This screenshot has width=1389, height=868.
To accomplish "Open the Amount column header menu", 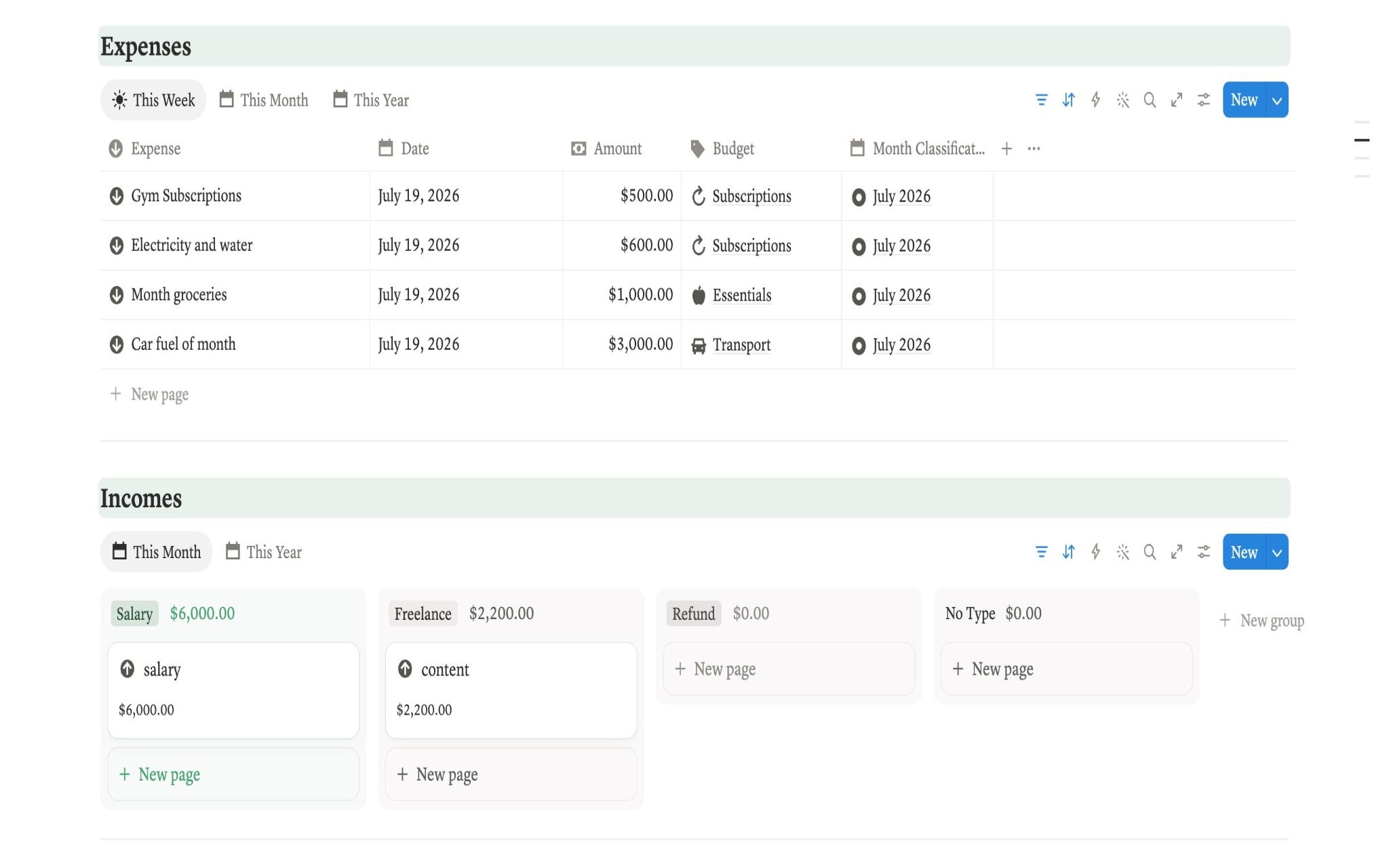I will 606,149.
